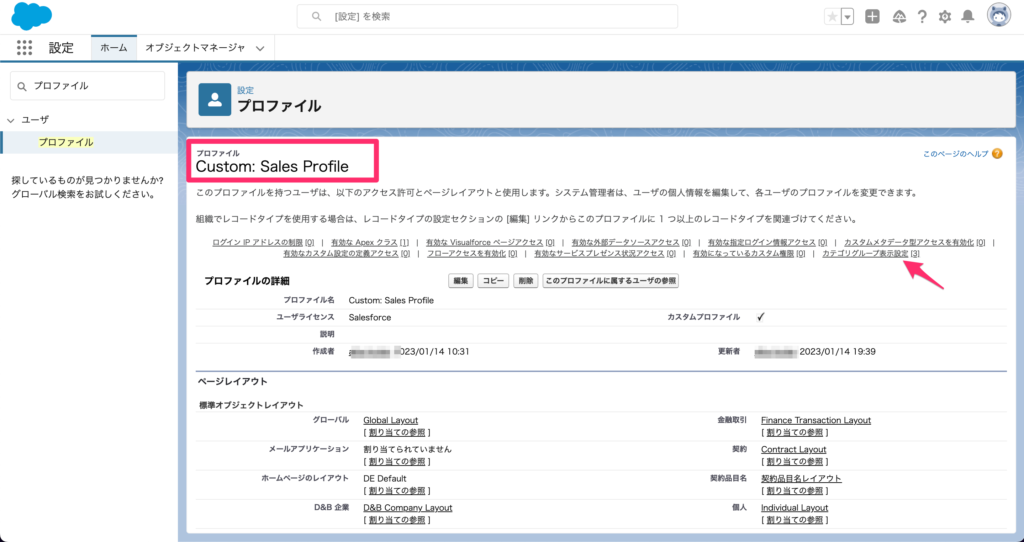1024x542 pixels.
Task: Open the Finance Transaction Layout link
Action: tap(816, 421)
